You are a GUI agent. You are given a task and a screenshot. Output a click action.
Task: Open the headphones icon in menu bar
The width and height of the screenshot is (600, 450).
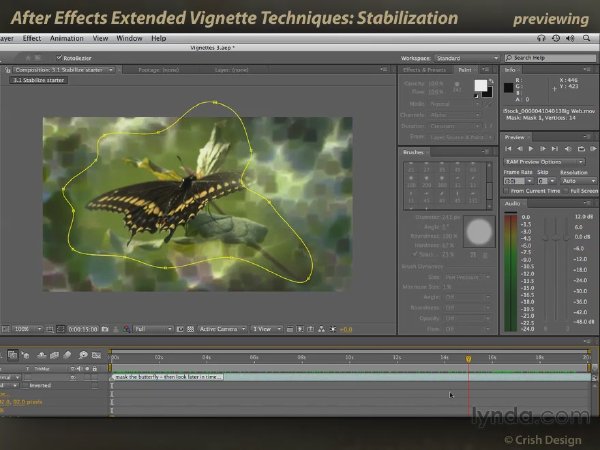541,38
